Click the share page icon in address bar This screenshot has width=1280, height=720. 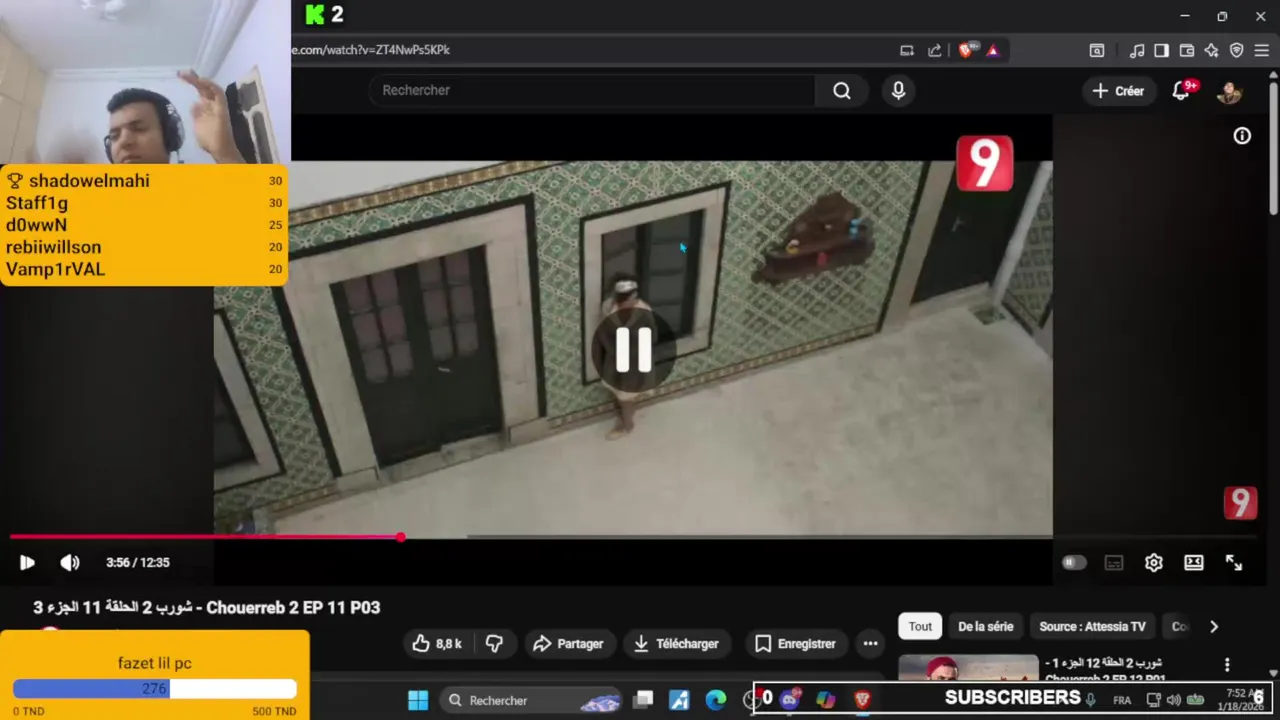click(x=935, y=50)
